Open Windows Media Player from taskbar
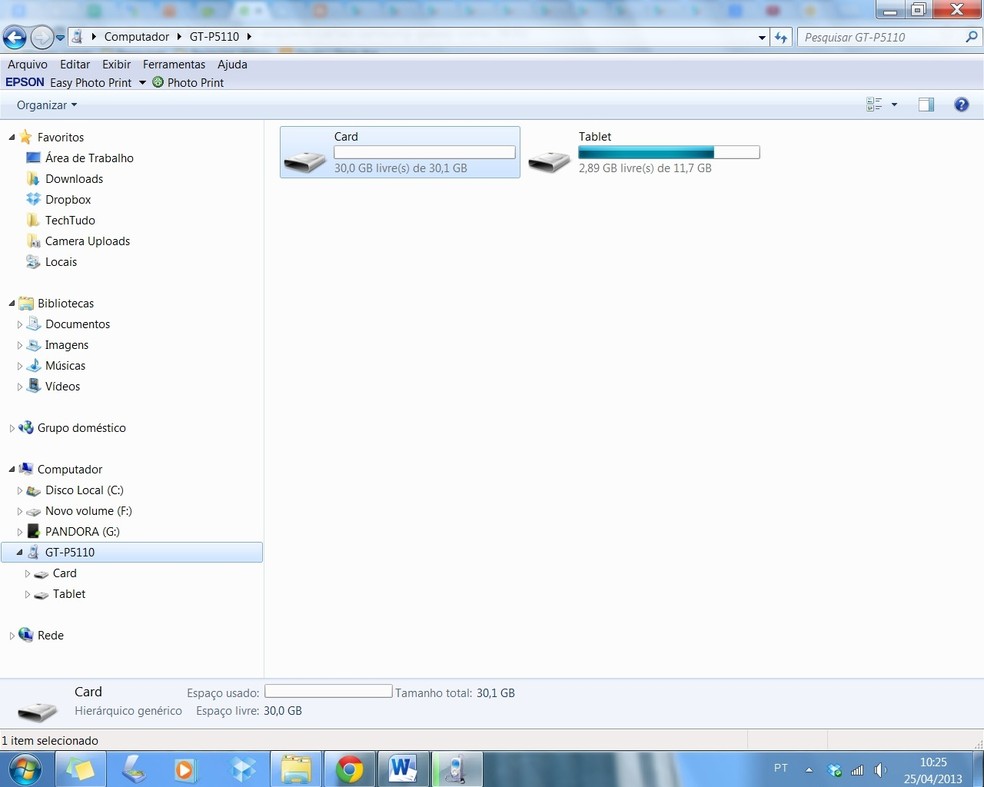 [x=186, y=769]
